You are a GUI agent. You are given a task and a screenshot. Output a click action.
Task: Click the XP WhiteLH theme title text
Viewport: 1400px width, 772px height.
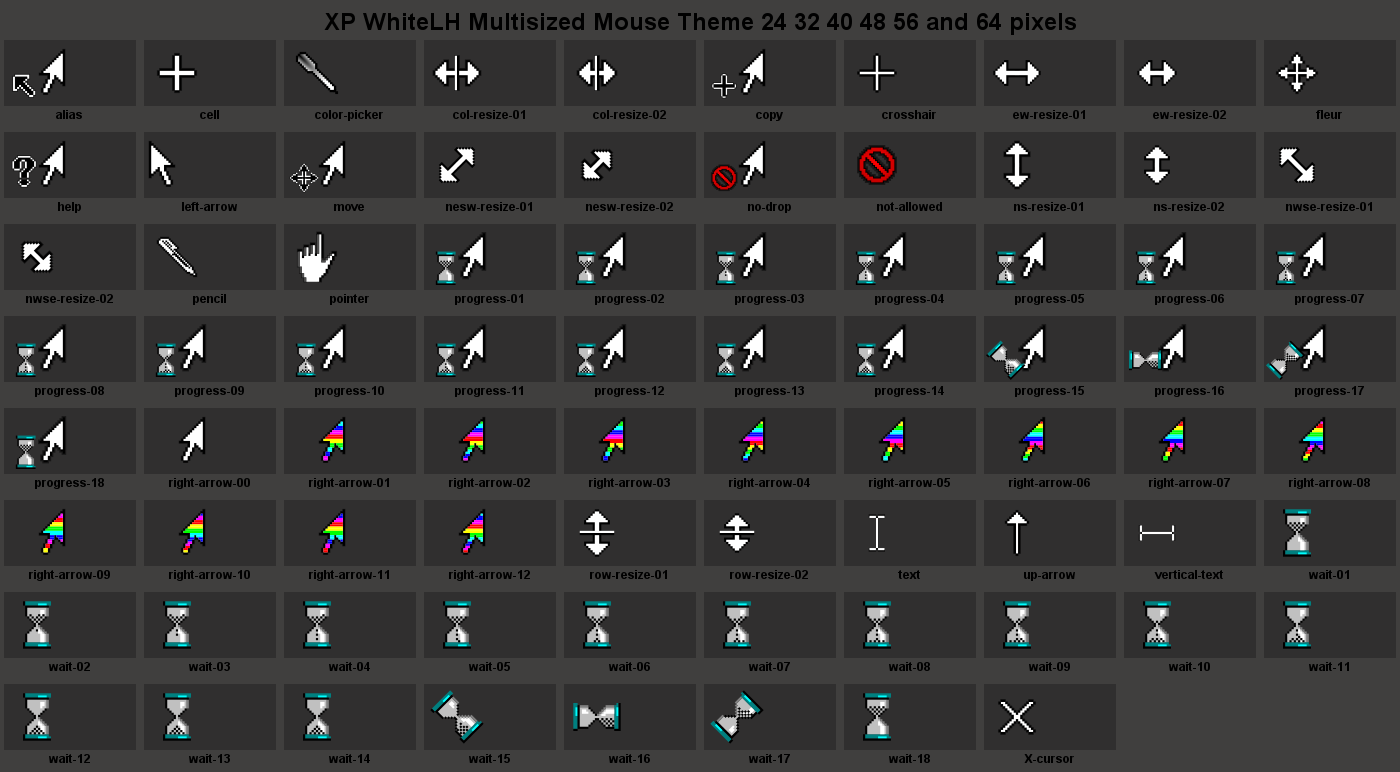700,22
